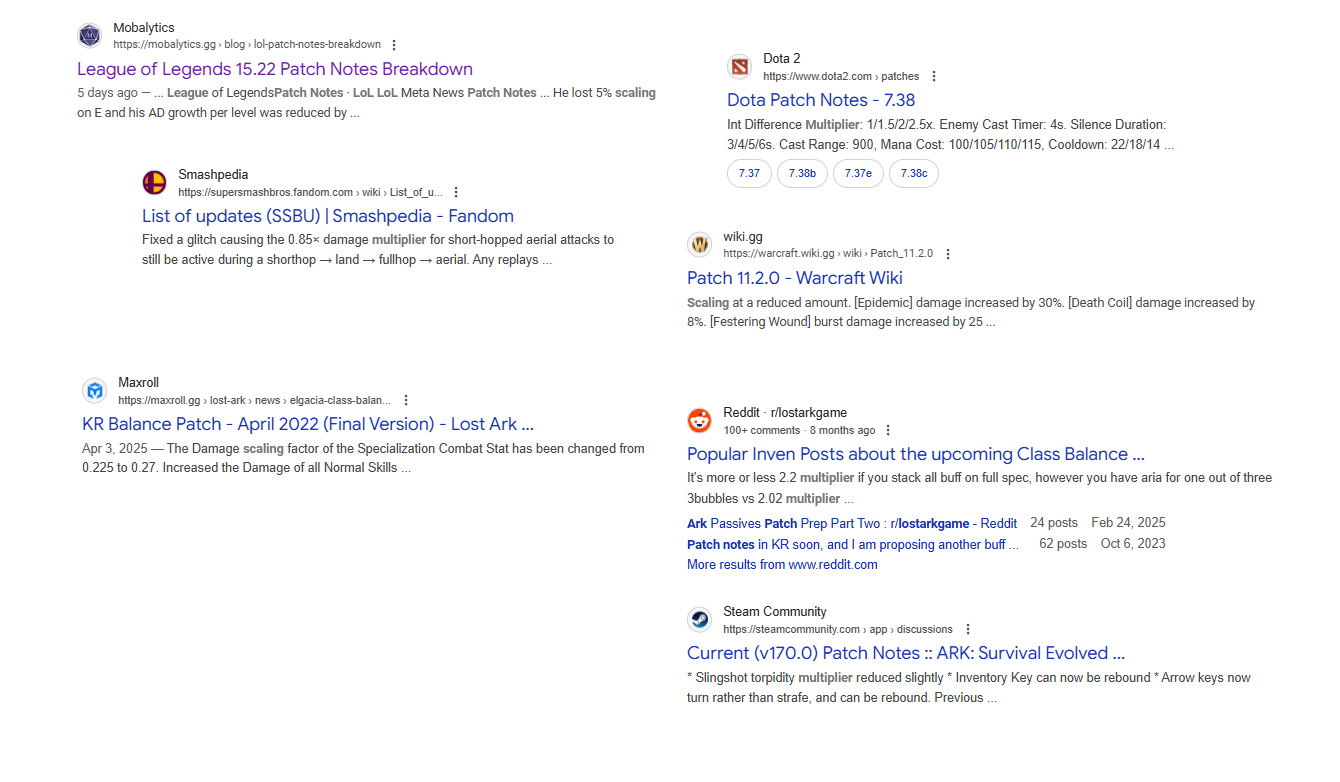Click the Dota 2 site favicon
This screenshot has width=1340, height=782.
tap(740, 67)
